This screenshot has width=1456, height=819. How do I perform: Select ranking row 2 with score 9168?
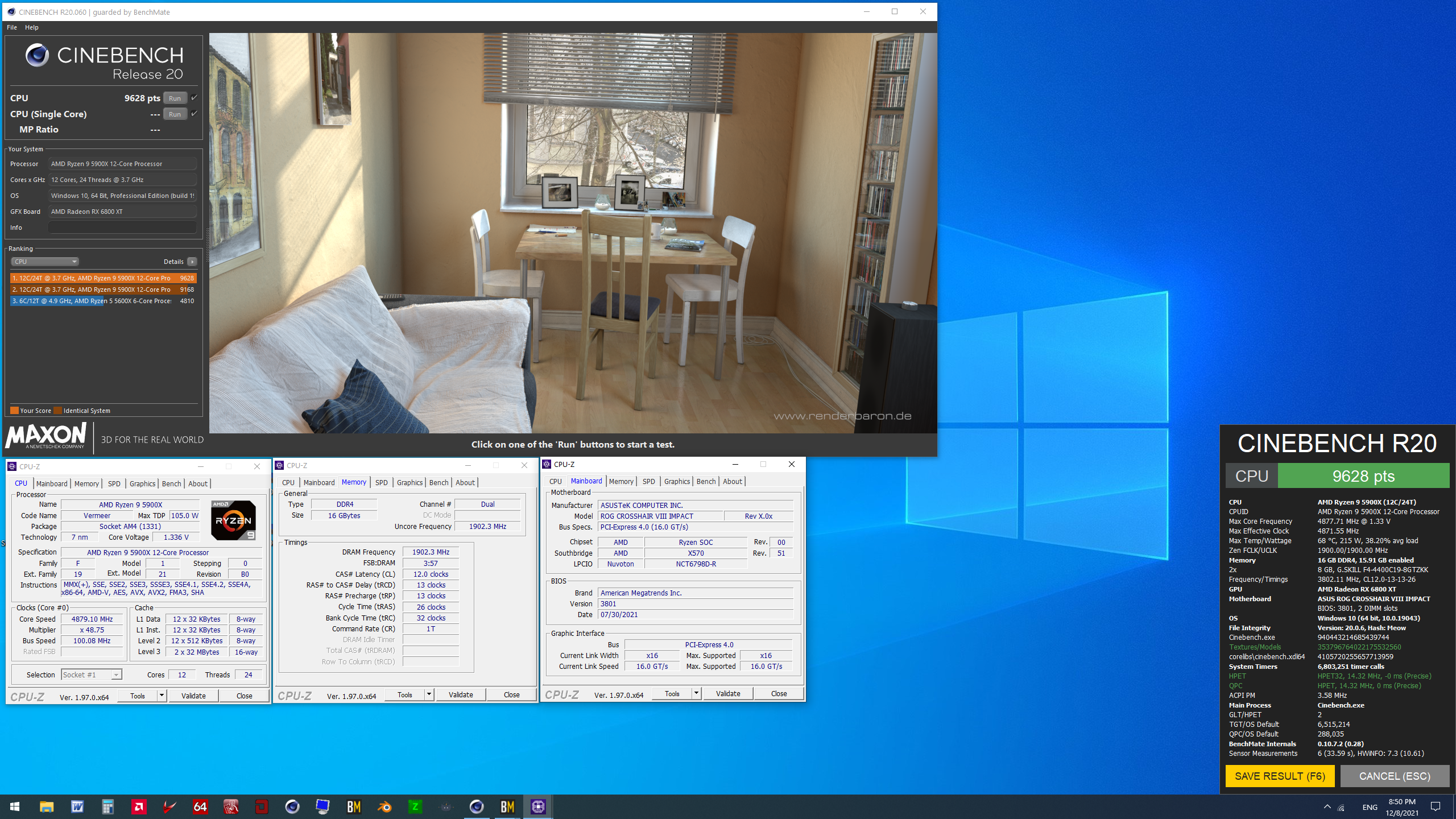(x=103, y=289)
